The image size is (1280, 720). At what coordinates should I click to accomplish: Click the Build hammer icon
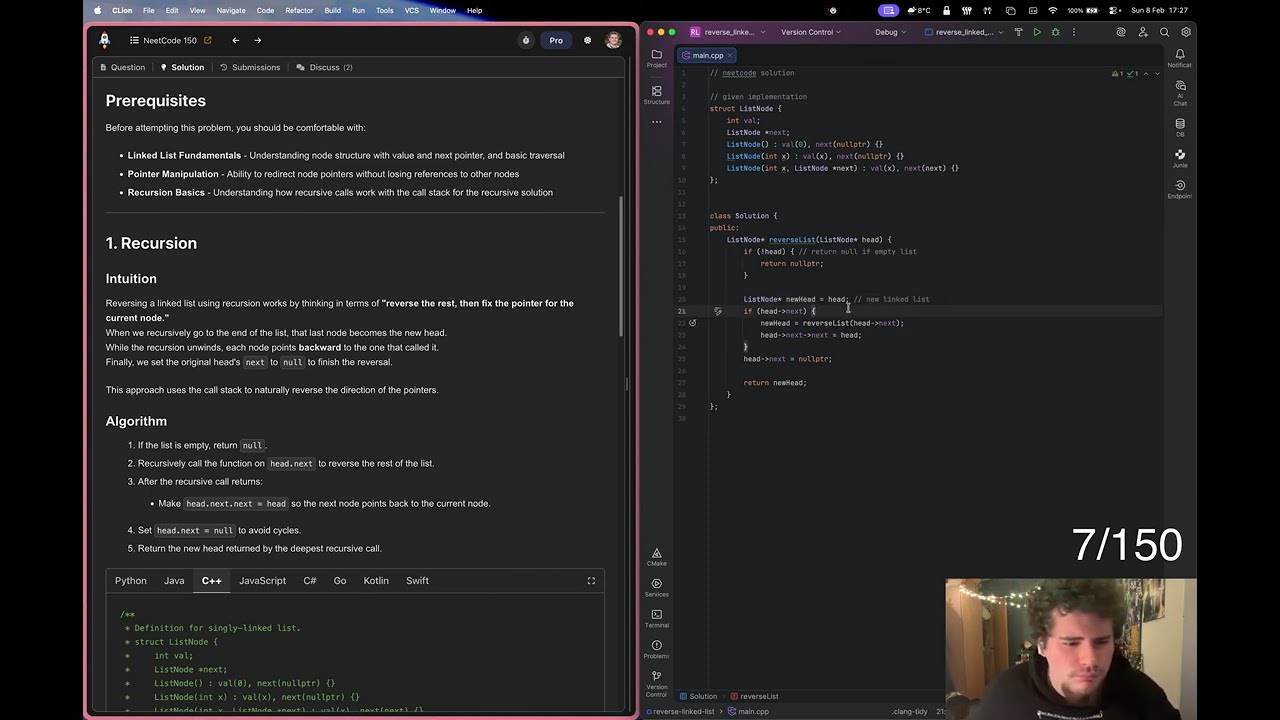[1019, 32]
